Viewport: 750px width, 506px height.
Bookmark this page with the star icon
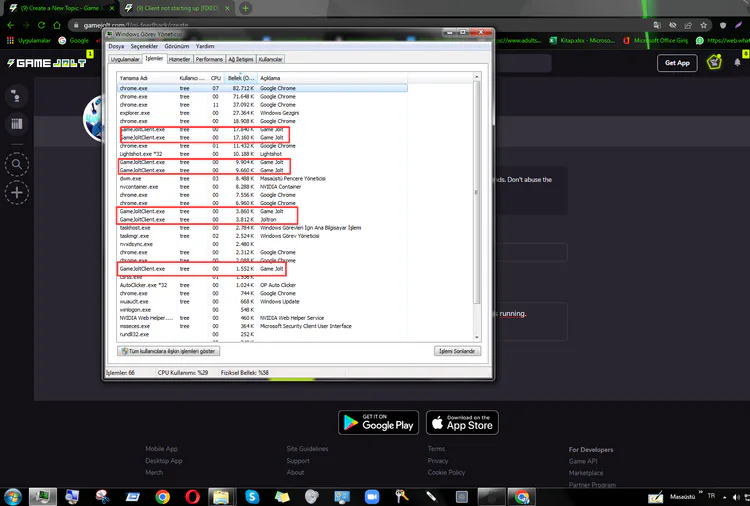[x=703, y=25]
